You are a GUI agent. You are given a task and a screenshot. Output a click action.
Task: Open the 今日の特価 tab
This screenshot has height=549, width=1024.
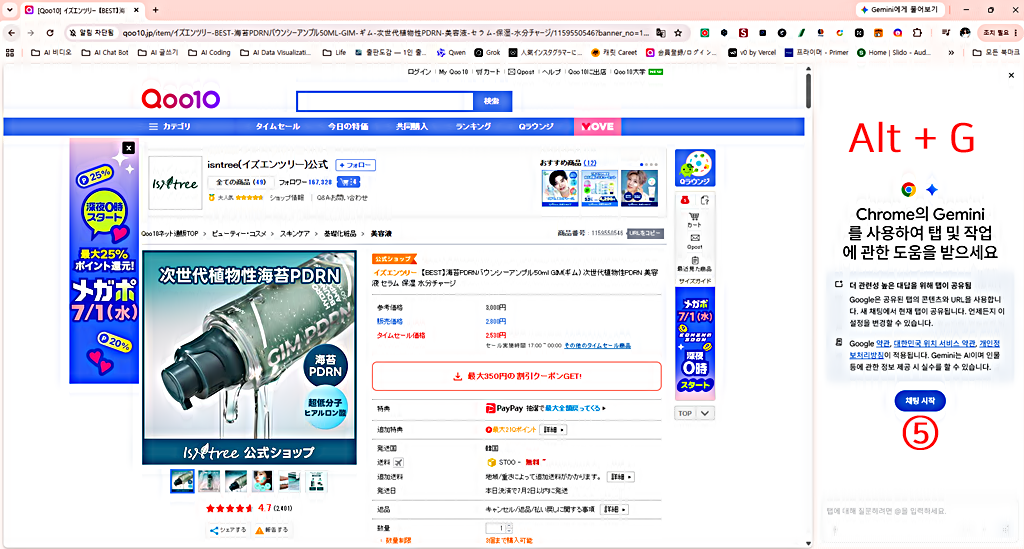[x=348, y=127]
